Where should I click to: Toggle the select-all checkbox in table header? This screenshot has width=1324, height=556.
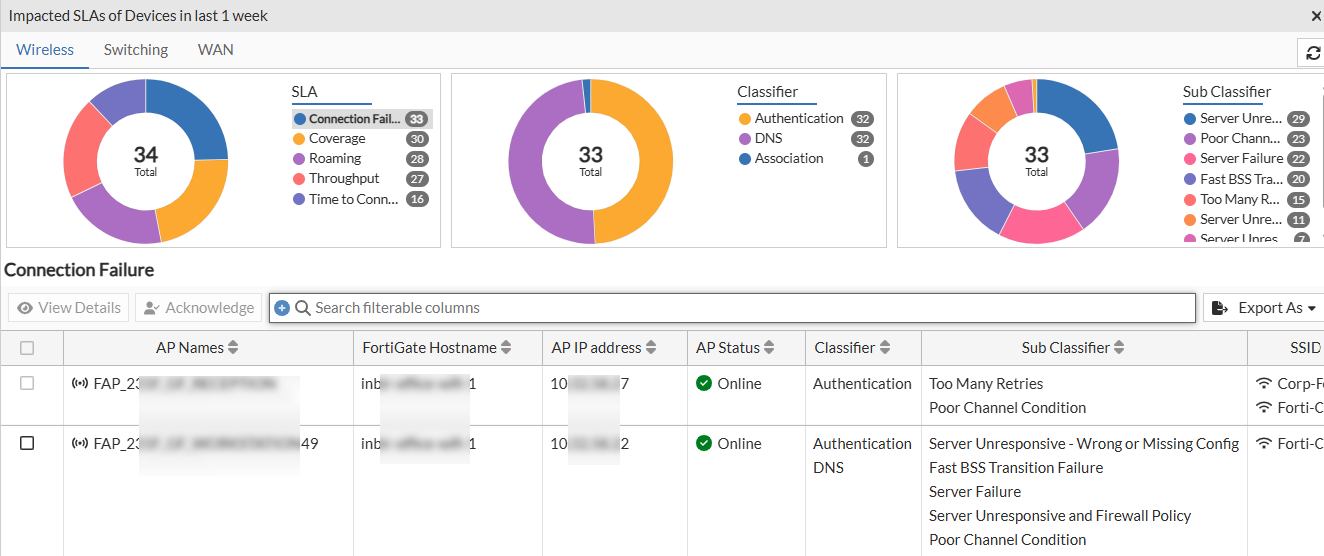[27, 348]
